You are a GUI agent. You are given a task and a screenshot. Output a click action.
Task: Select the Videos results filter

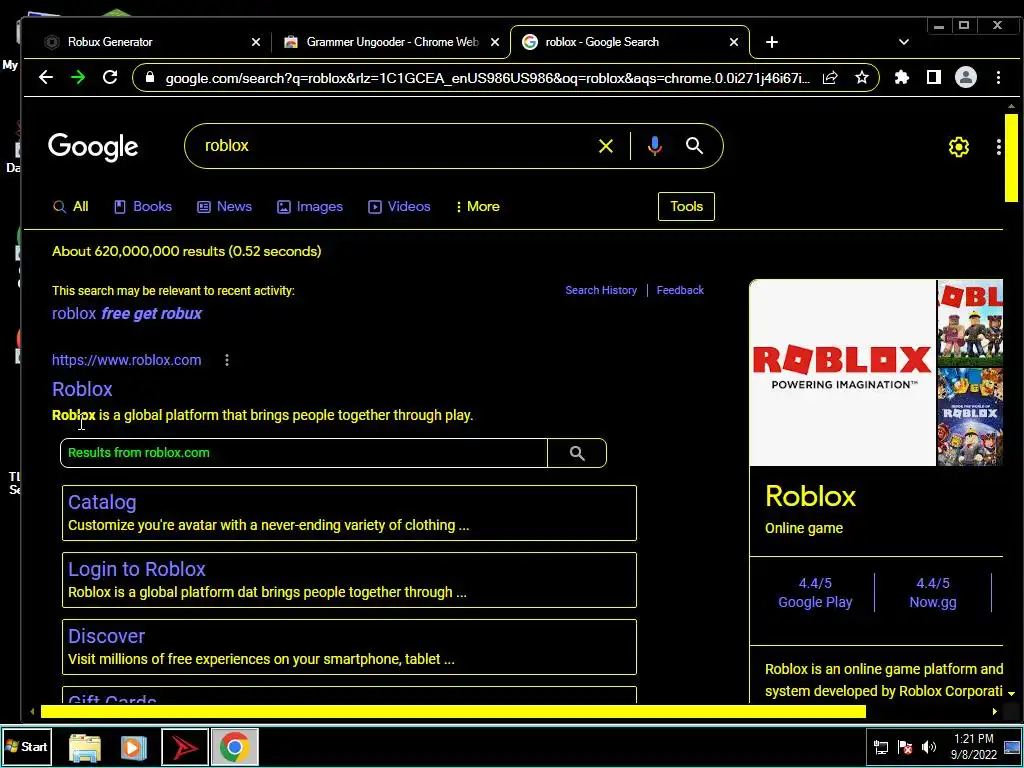point(399,207)
